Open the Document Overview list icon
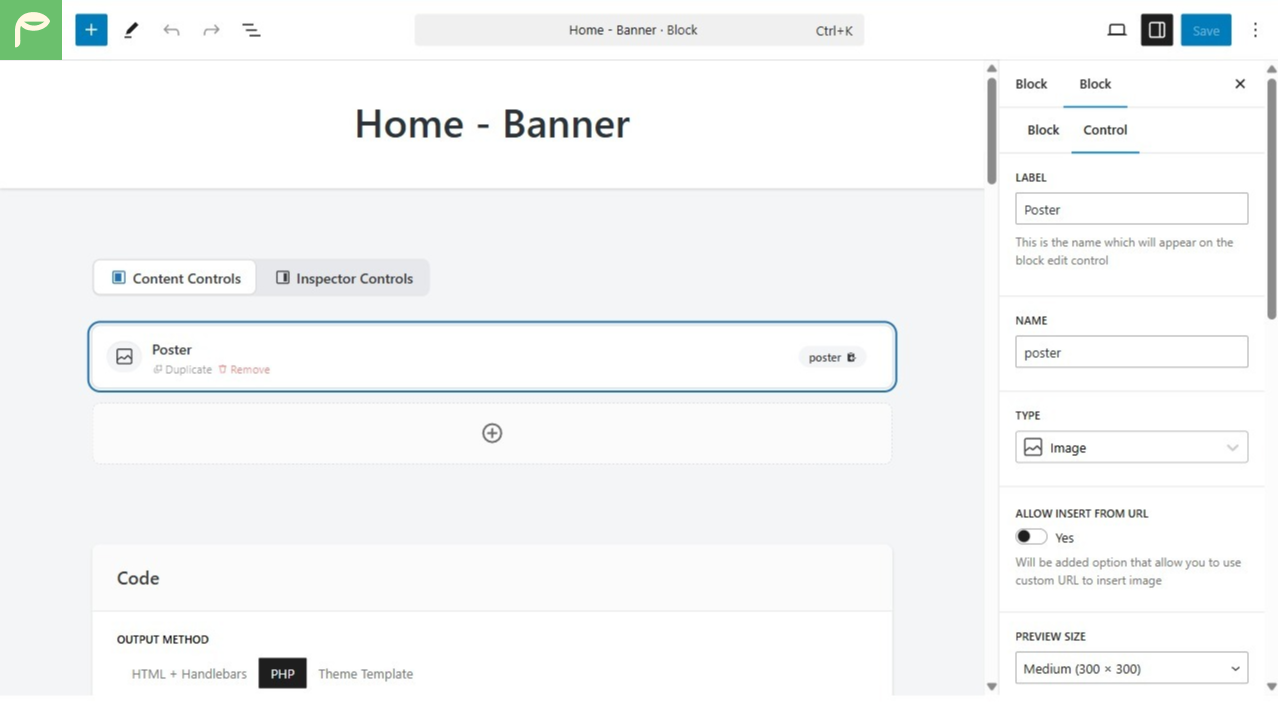The image size is (1279, 718). (251, 30)
